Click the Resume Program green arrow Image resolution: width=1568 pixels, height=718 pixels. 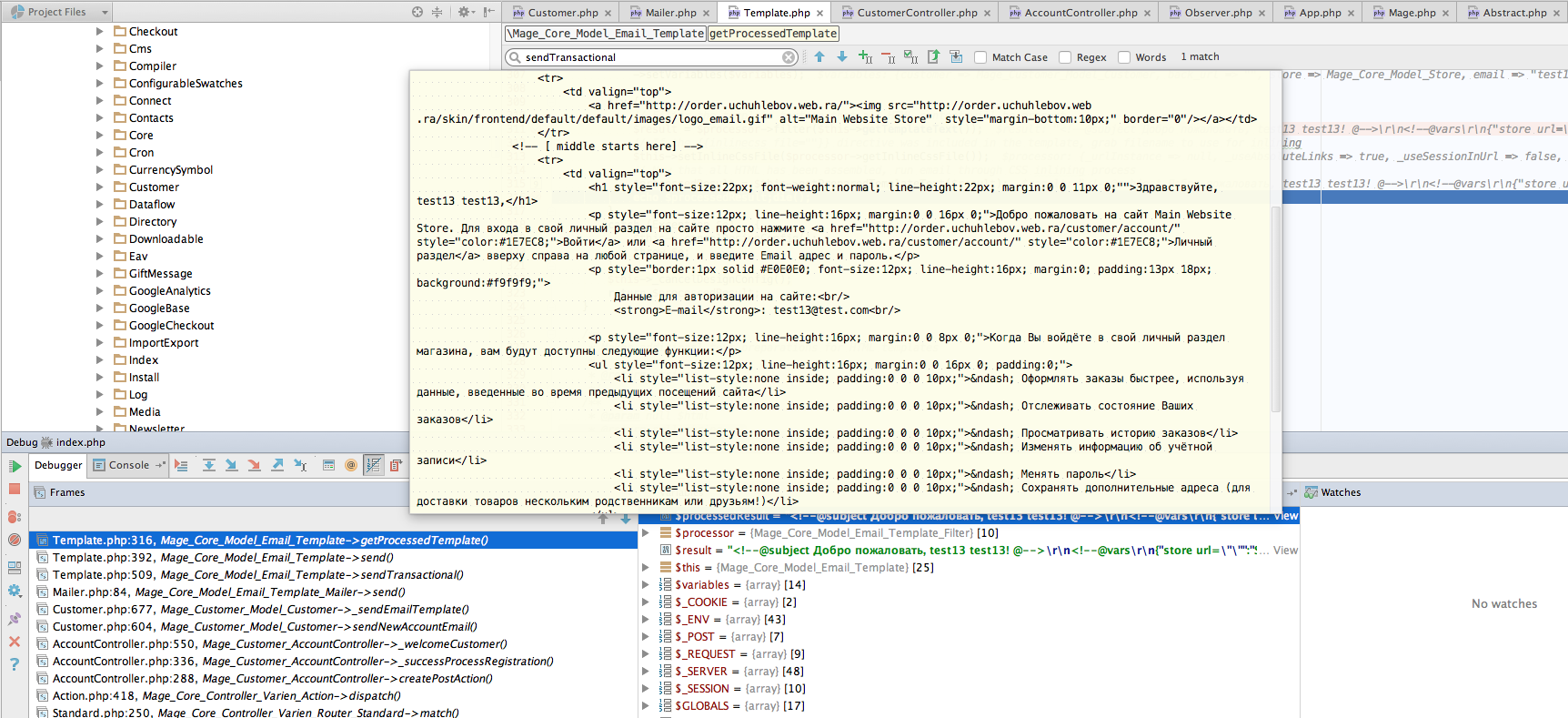coord(15,466)
